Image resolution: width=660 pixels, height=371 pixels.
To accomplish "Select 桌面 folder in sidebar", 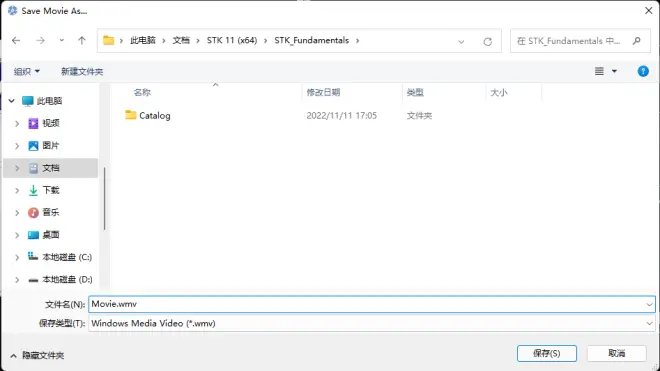I will tap(44, 235).
